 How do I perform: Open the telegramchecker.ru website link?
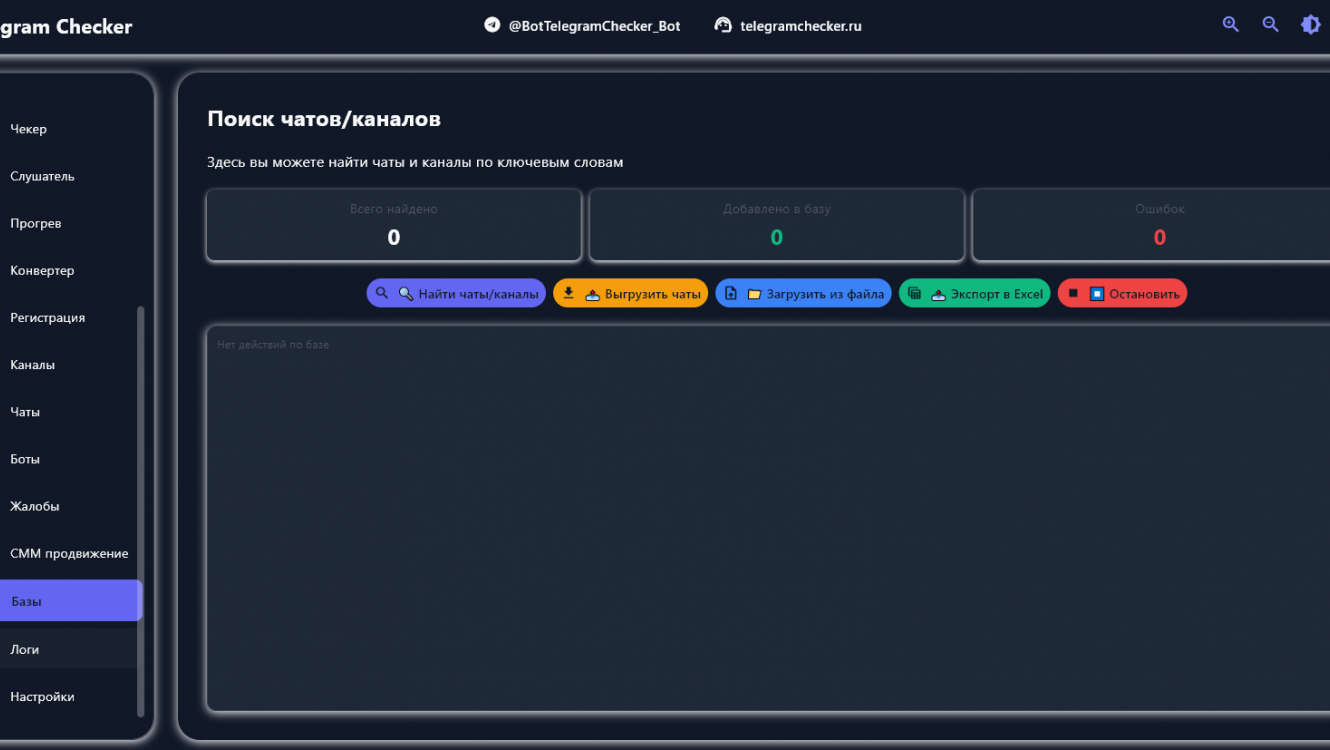800,26
